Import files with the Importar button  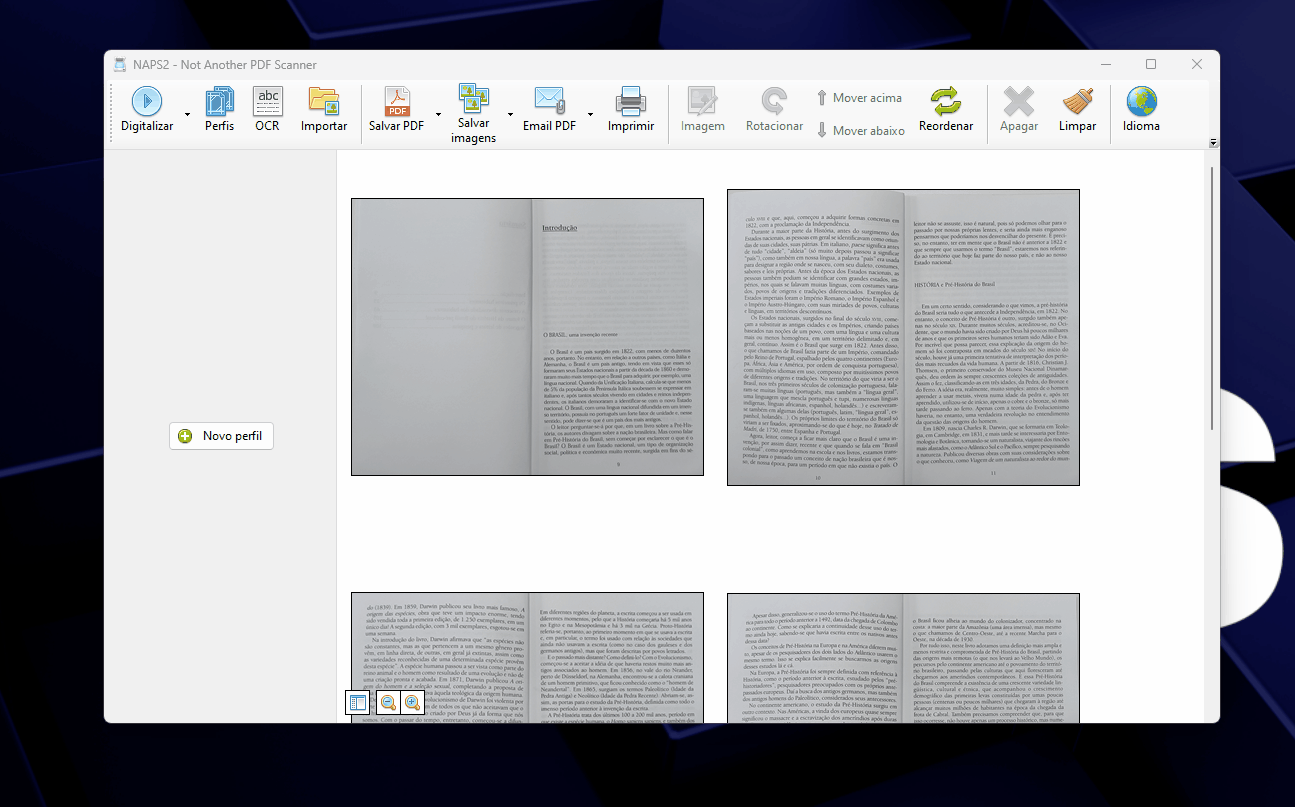click(324, 110)
